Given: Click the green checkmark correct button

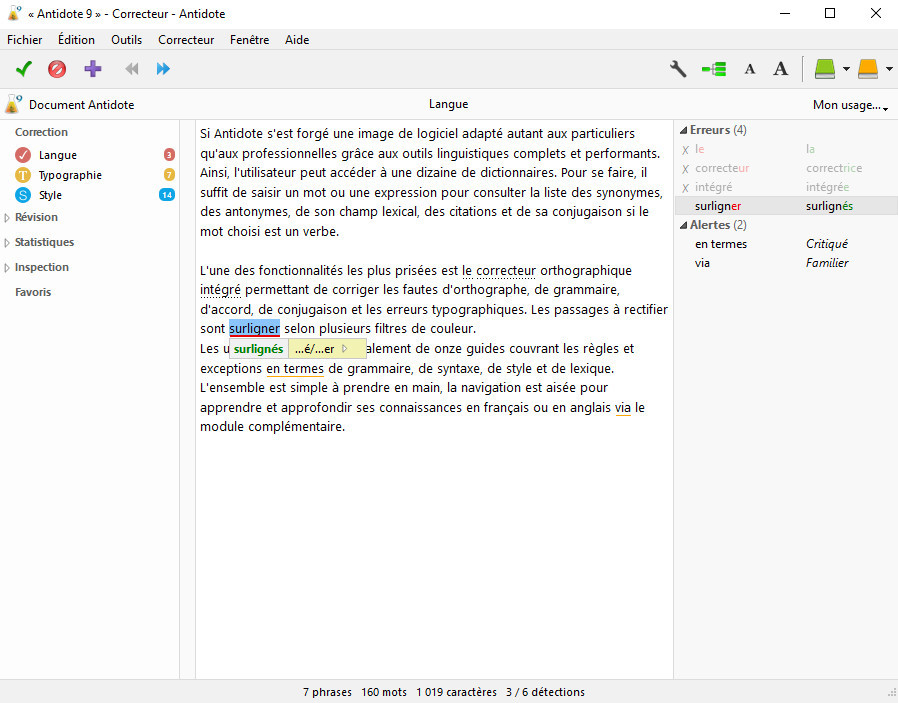Looking at the screenshot, I should pyautogui.click(x=23, y=69).
